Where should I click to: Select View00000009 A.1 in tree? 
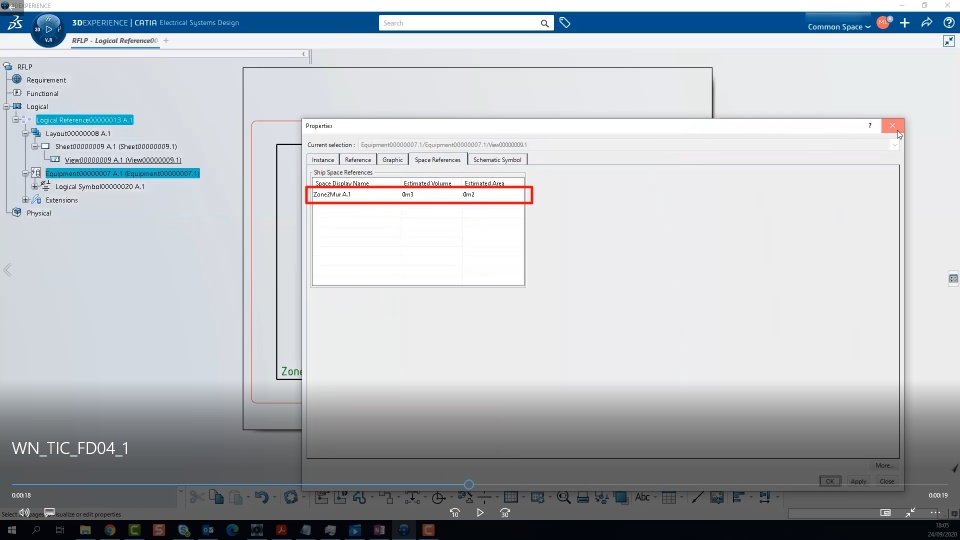pos(123,160)
